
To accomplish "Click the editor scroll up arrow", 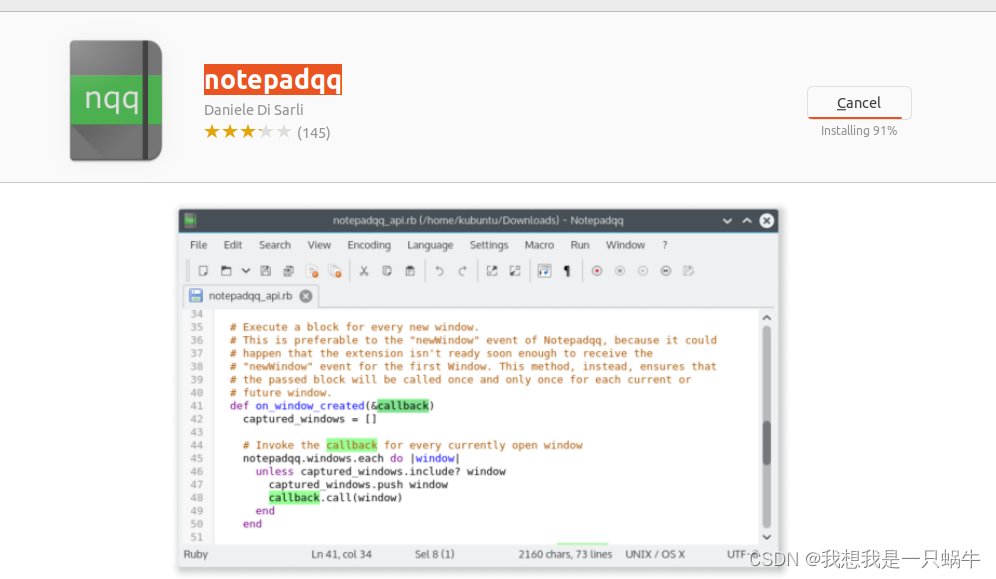I will (767, 317).
